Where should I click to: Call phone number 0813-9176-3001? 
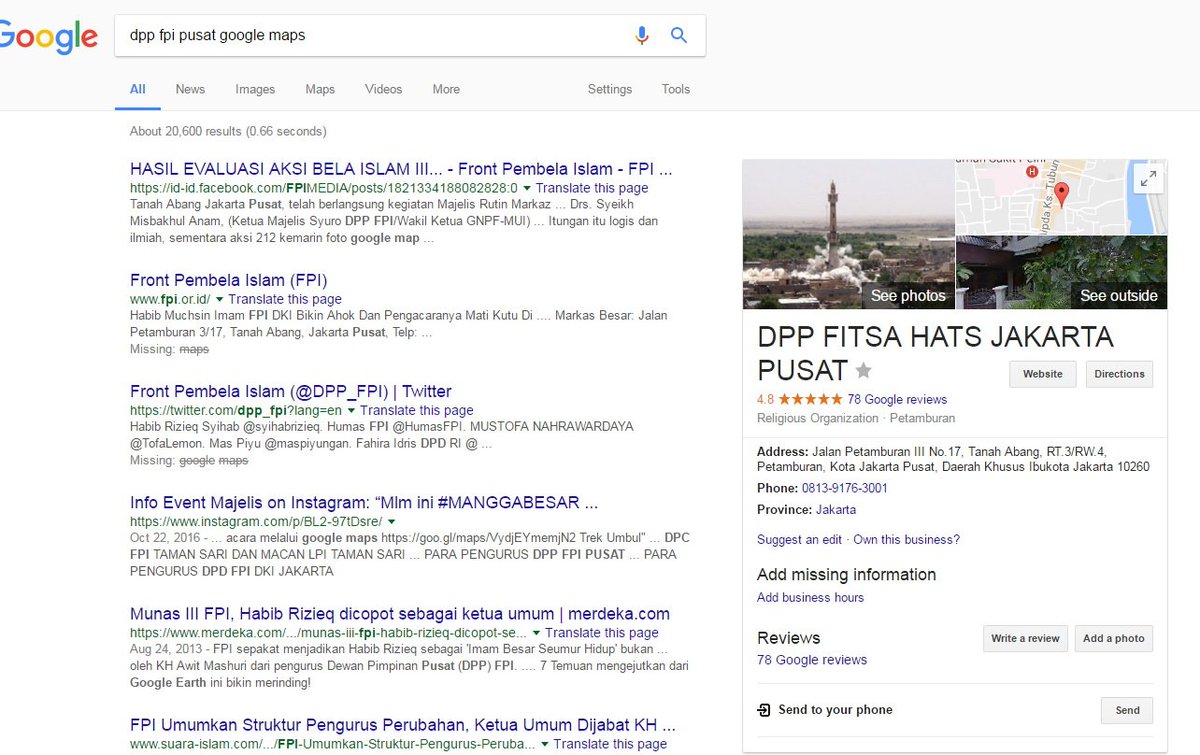[844, 488]
